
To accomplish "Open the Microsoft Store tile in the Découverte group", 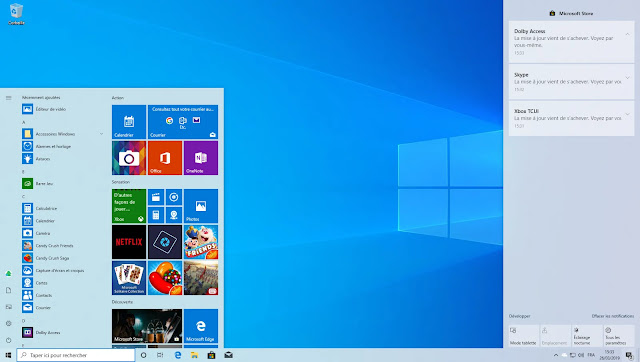I will 147,326.
